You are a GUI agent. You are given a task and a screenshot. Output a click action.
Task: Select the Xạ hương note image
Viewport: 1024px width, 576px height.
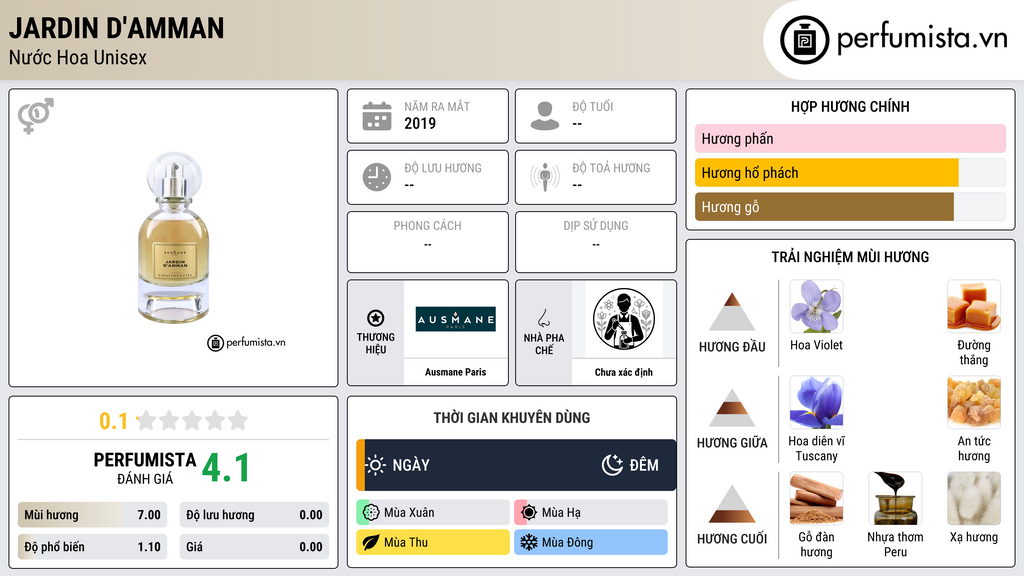tap(974, 498)
